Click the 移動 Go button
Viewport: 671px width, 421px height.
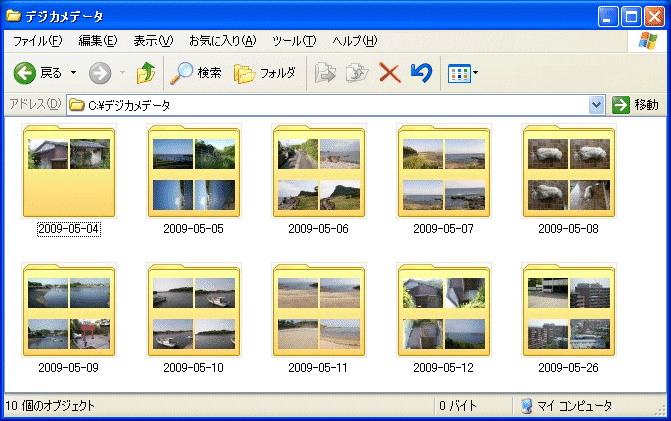[635, 105]
